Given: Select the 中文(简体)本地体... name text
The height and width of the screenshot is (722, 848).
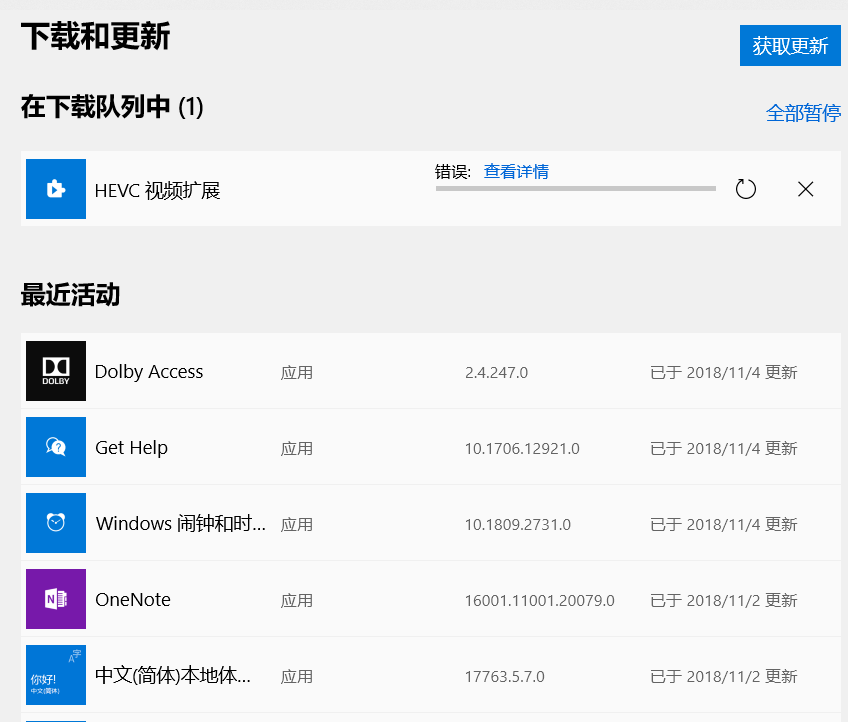Looking at the screenshot, I should coord(173,675).
